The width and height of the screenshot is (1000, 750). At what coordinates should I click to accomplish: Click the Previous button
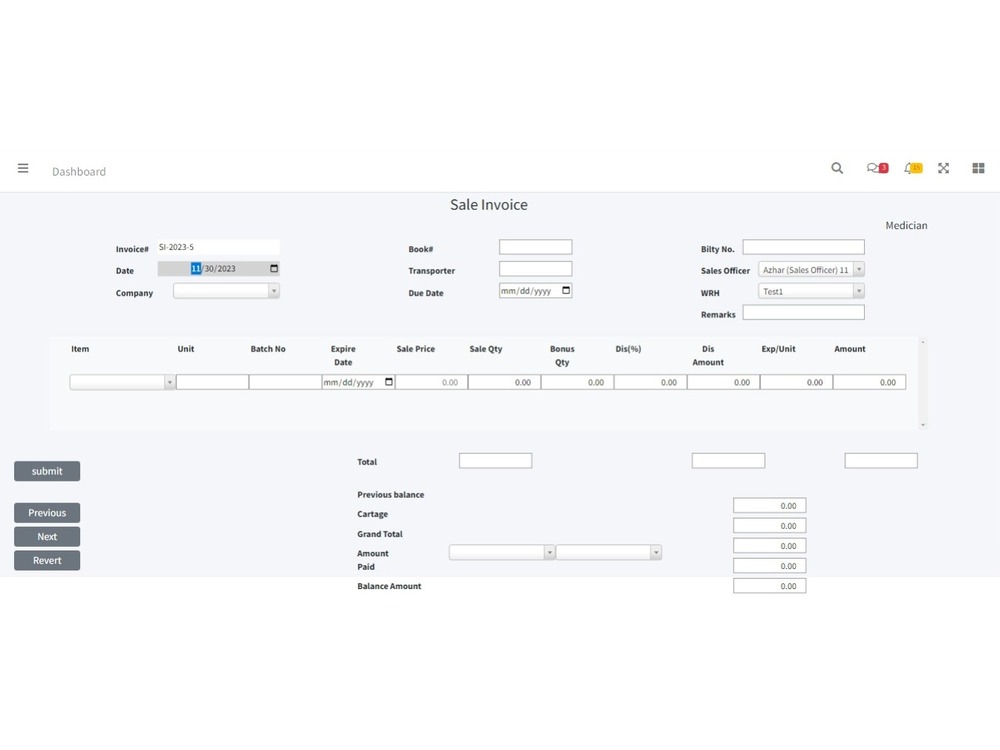coord(47,513)
